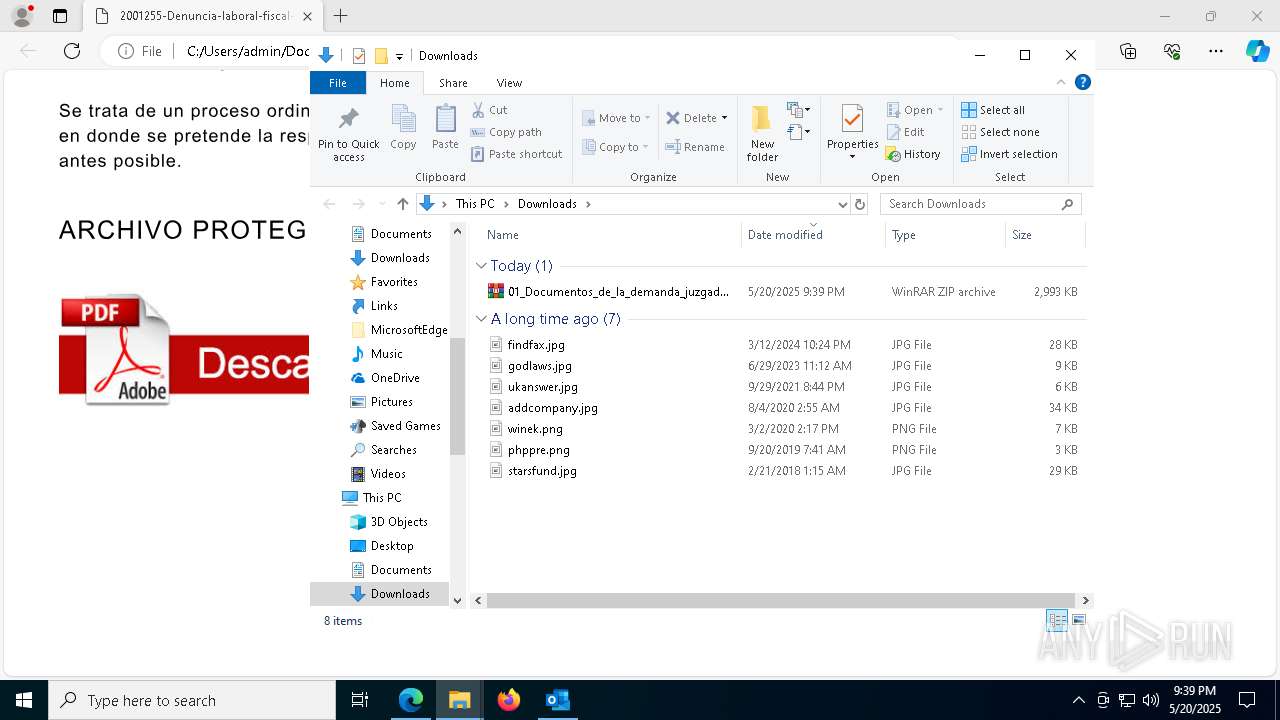Show file History

(x=913, y=154)
